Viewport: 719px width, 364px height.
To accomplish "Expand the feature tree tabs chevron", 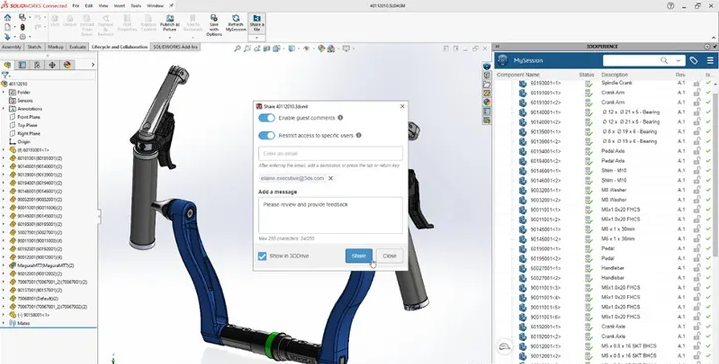I will tap(93, 65).
